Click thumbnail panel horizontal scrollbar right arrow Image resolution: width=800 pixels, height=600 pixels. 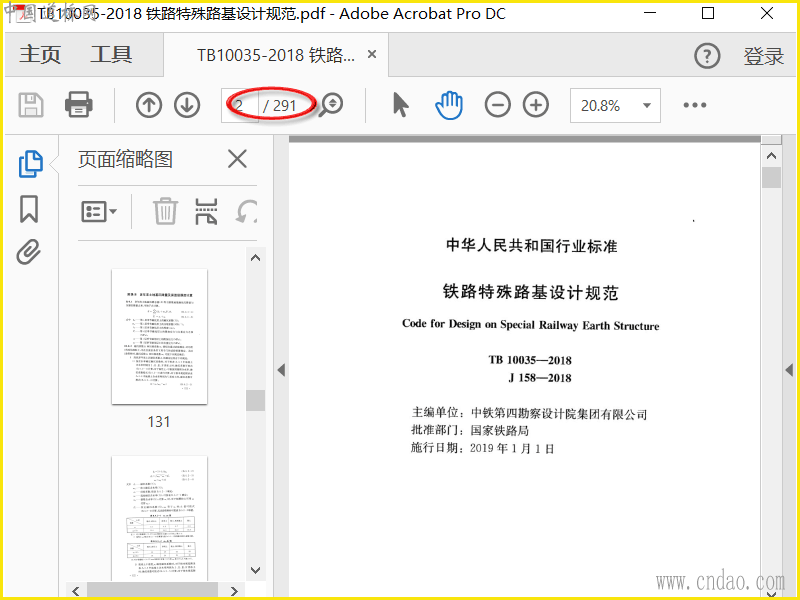(x=234, y=591)
